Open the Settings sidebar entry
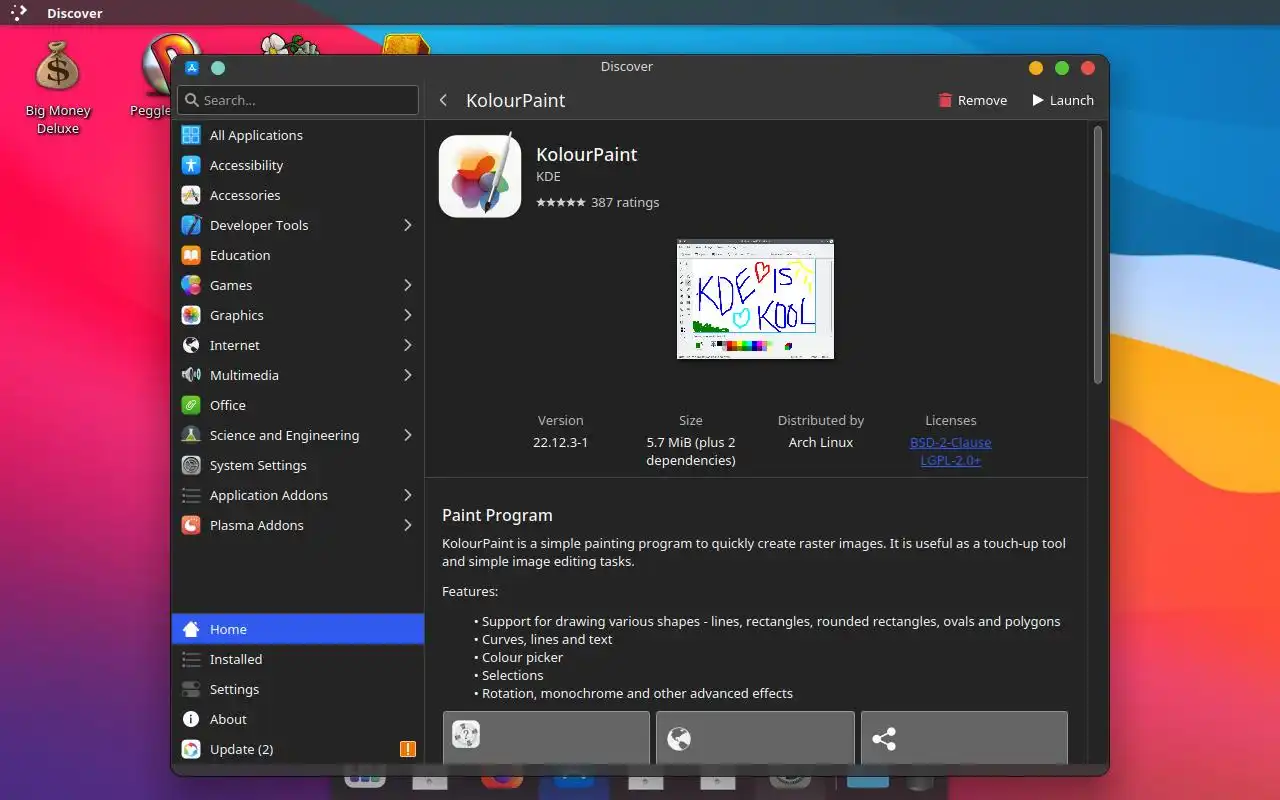 tap(298, 689)
